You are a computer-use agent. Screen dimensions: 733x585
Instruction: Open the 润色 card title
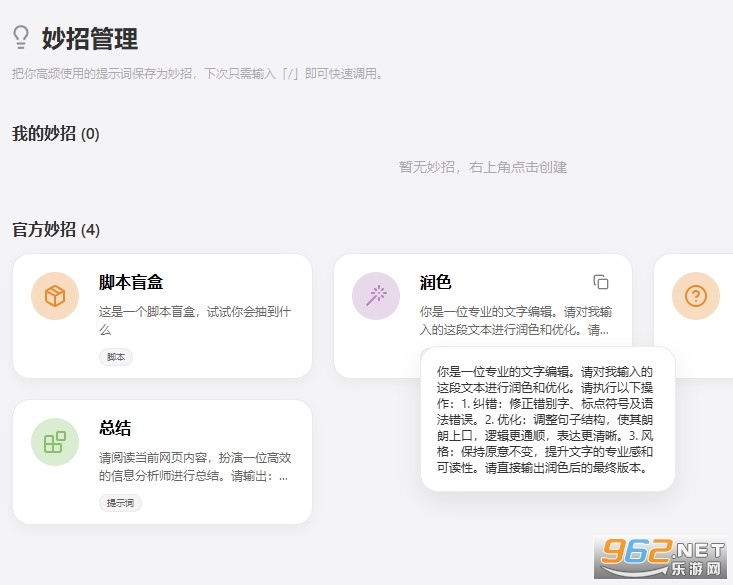435,282
